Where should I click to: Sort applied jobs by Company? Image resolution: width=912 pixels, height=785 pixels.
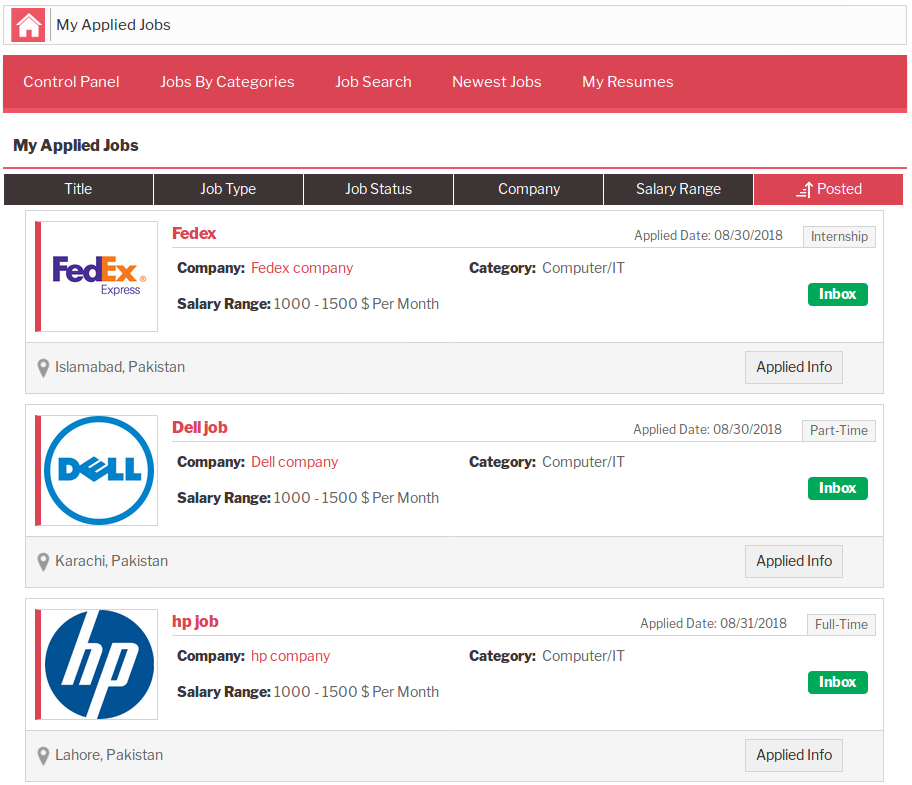coord(528,189)
